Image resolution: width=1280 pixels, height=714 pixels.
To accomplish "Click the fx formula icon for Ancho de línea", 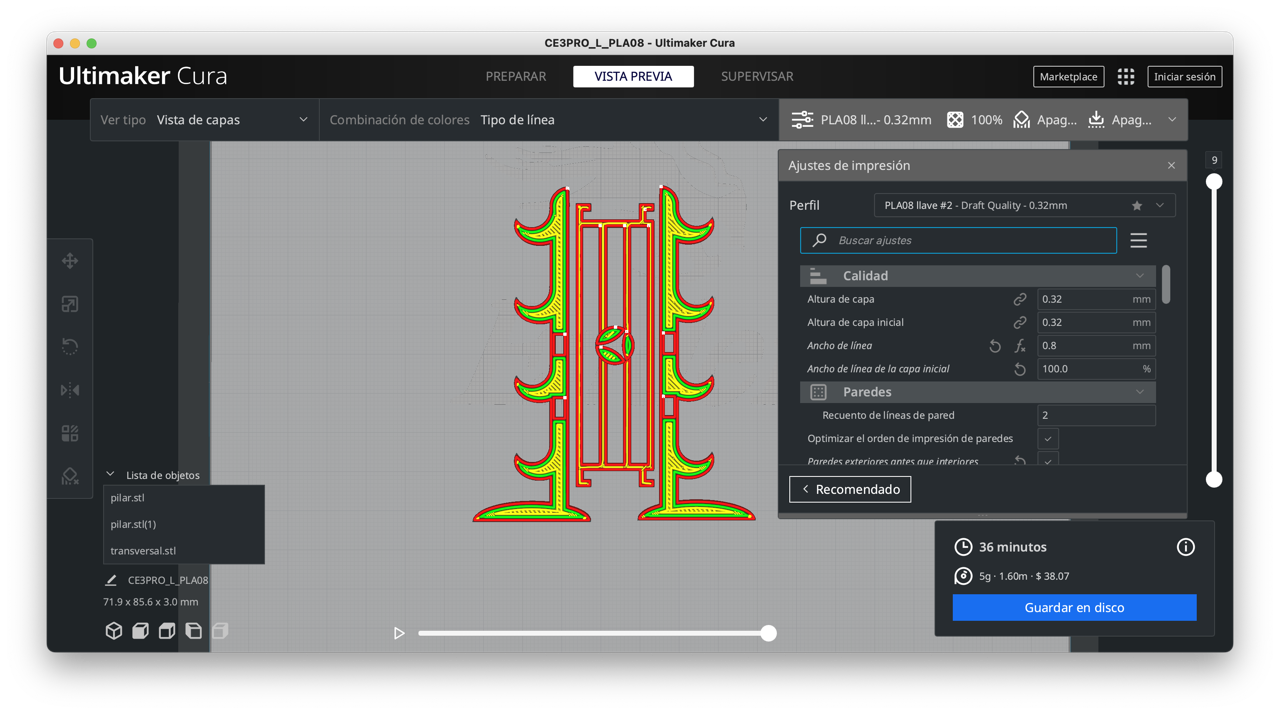I will (x=1020, y=346).
